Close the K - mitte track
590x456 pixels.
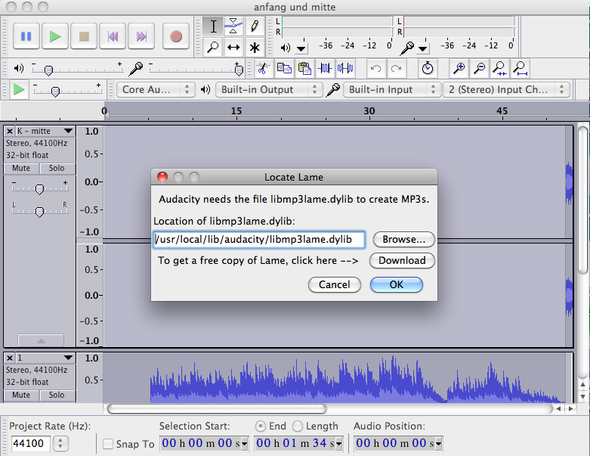(x=10, y=131)
